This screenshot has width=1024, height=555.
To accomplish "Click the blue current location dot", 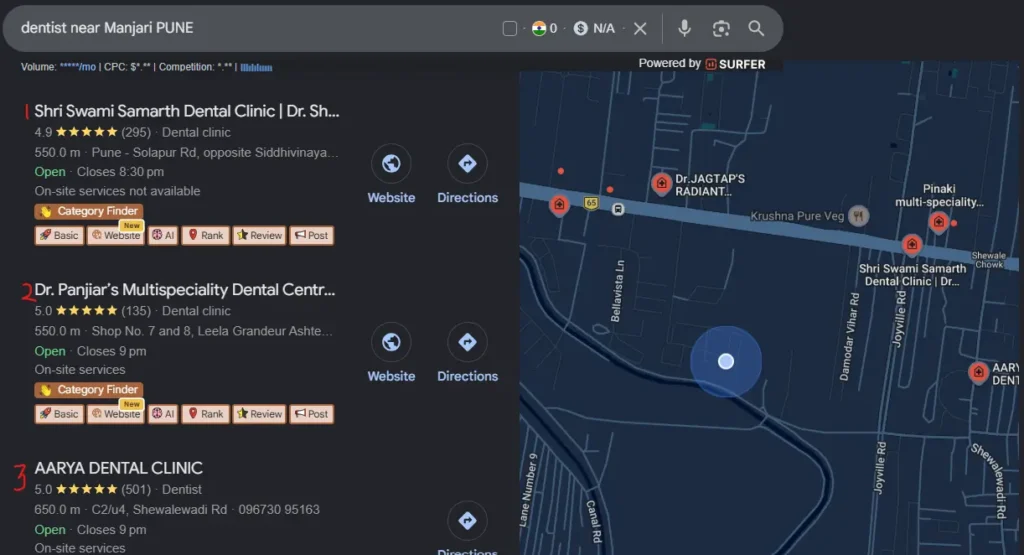I will [726, 361].
